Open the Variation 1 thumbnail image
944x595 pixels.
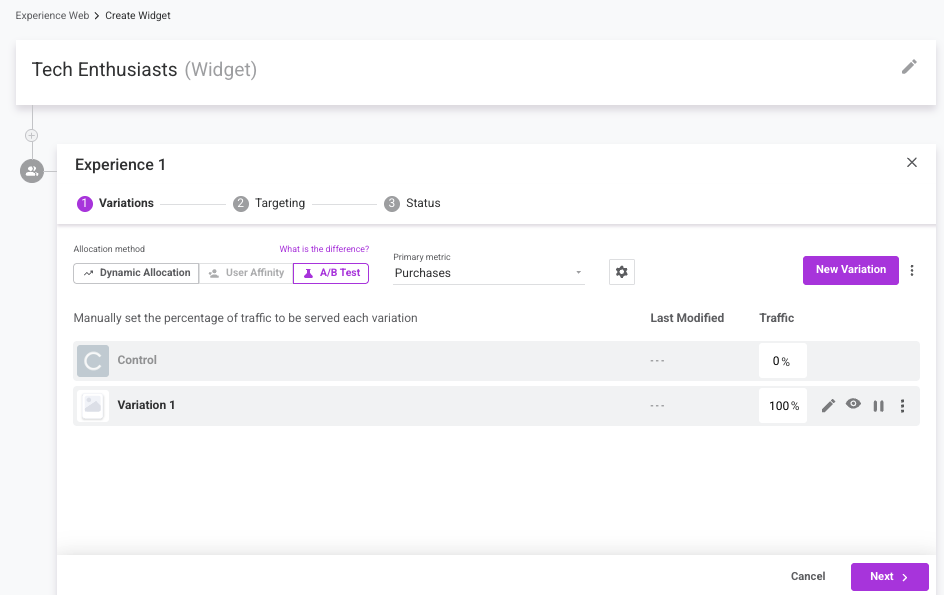[x=93, y=405]
